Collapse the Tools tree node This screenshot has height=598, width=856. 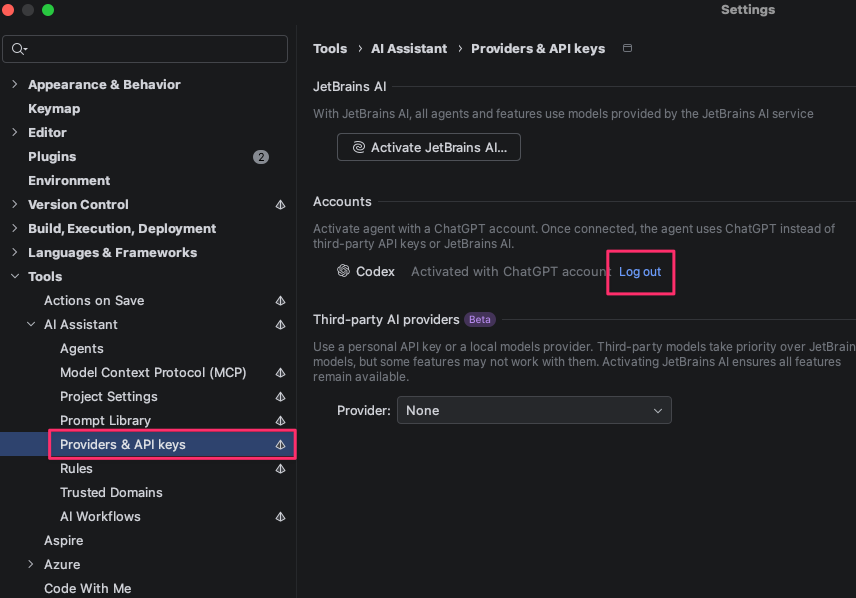pos(15,277)
